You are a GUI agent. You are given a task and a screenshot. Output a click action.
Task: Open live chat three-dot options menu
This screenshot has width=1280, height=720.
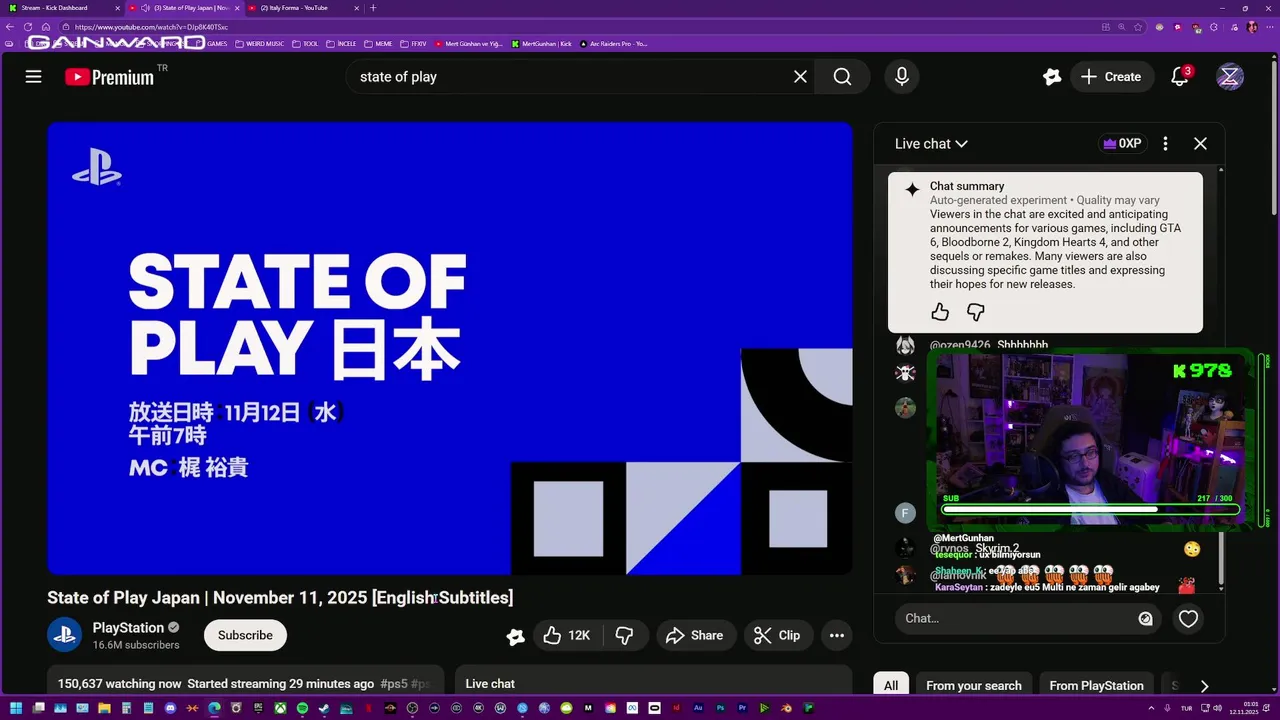(x=1165, y=144)
